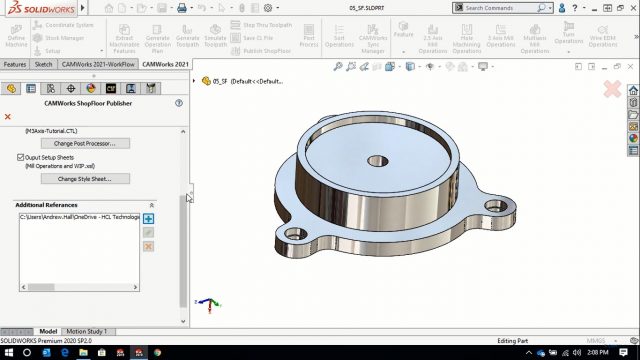
Task: Click the Post Process ribbon button
Action: (x=309, y=36)
